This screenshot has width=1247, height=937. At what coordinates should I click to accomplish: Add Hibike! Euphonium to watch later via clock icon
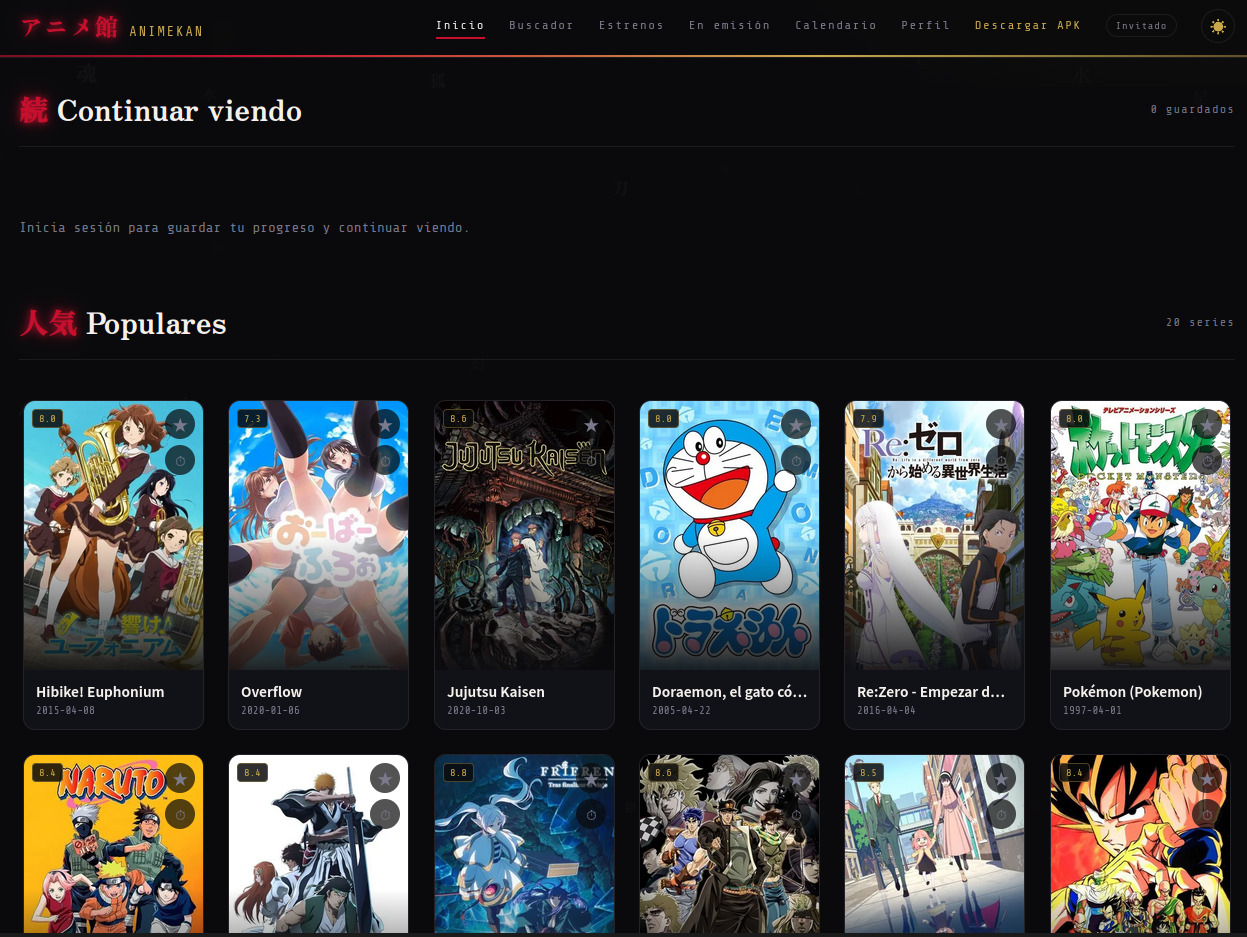click(x=180, y=460)
